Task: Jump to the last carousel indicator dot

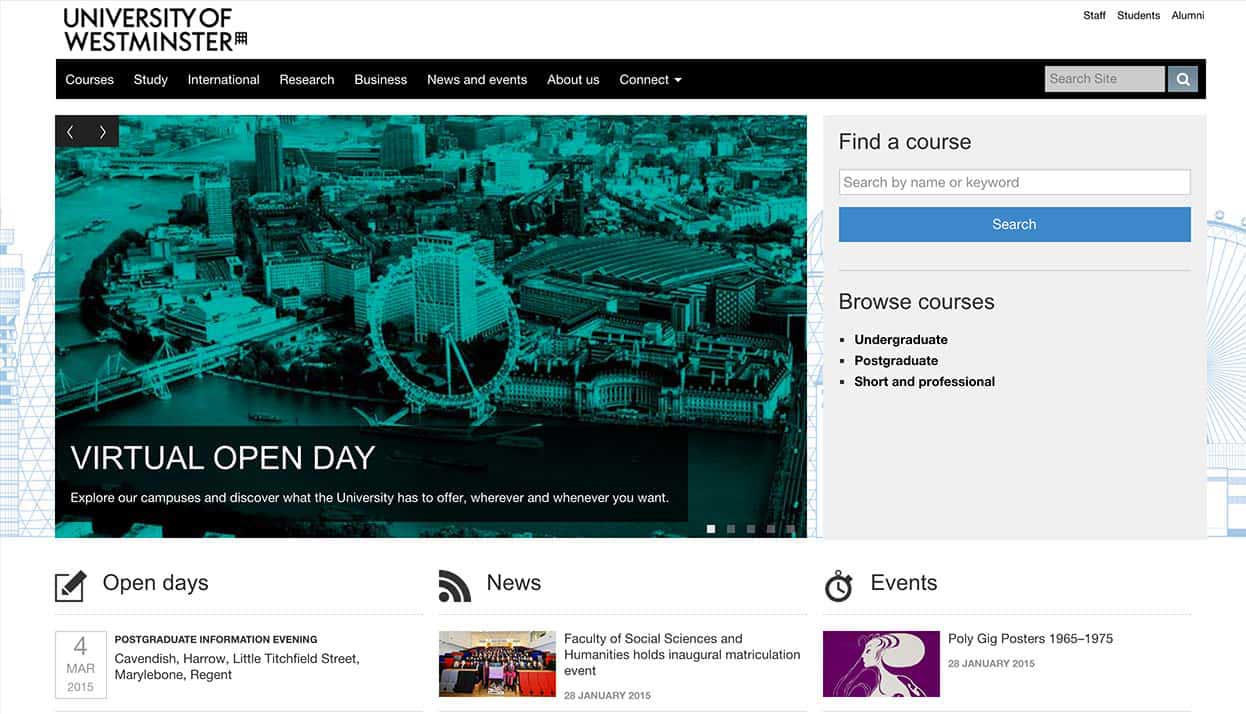Action: 790,529
